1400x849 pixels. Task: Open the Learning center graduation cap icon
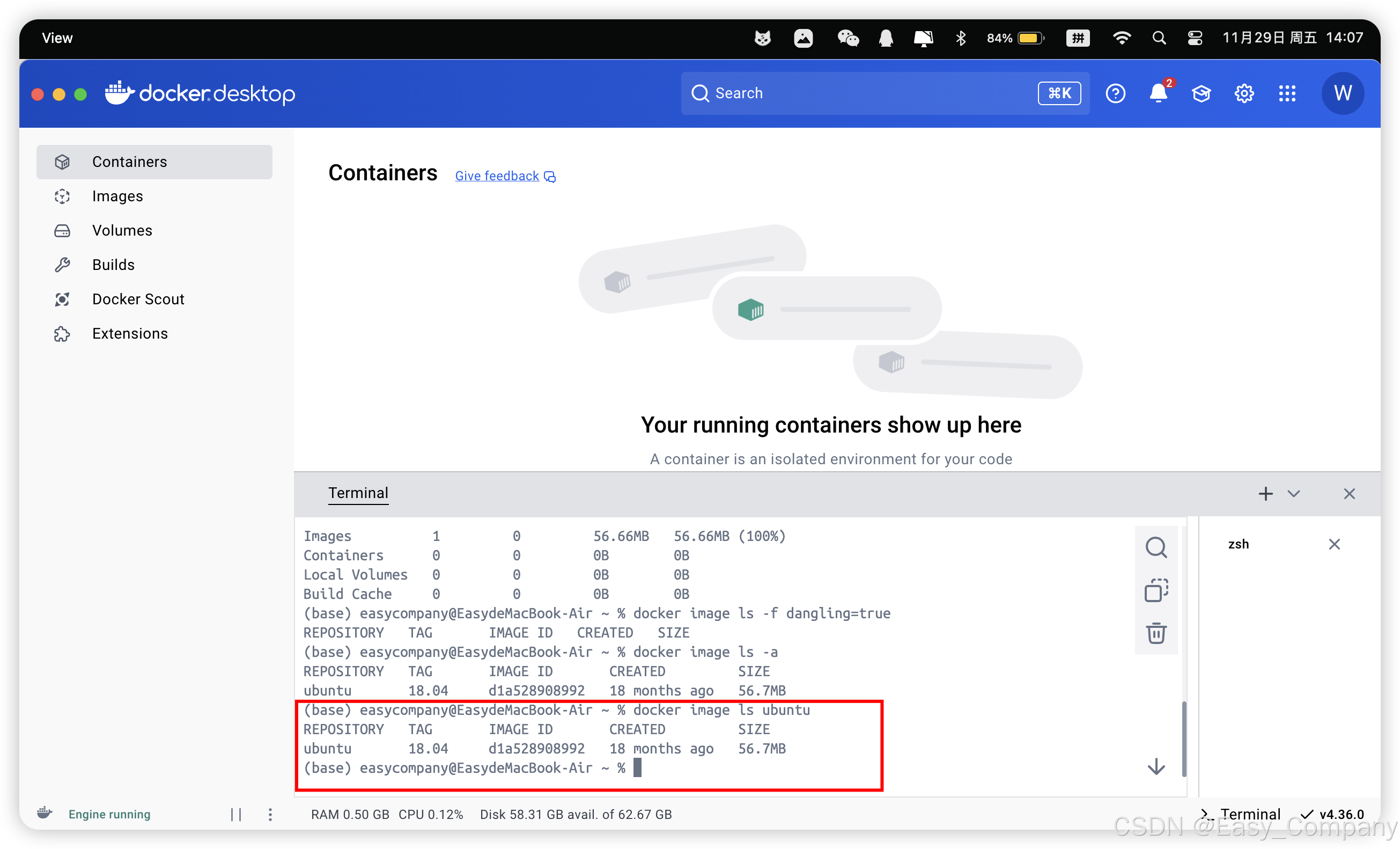[x=1200, y=93]
